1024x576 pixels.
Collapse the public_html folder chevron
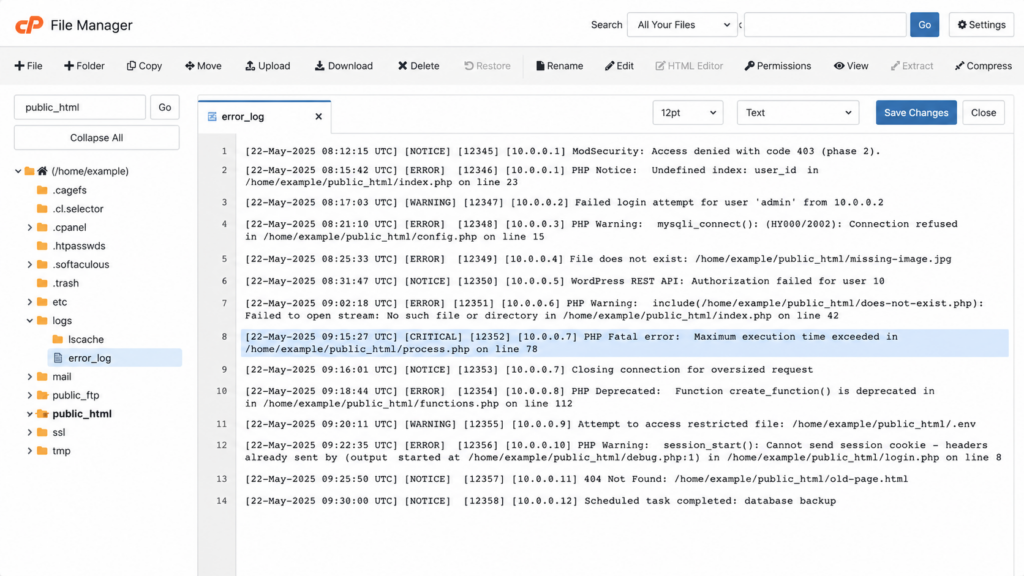click(29, 414)
